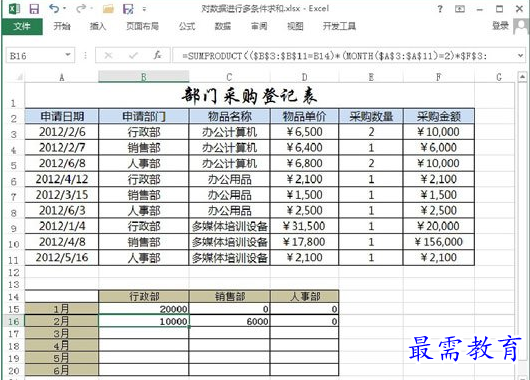Select header cell 物品单价
This screenshot has height=380, width=530.
point(304,116)
